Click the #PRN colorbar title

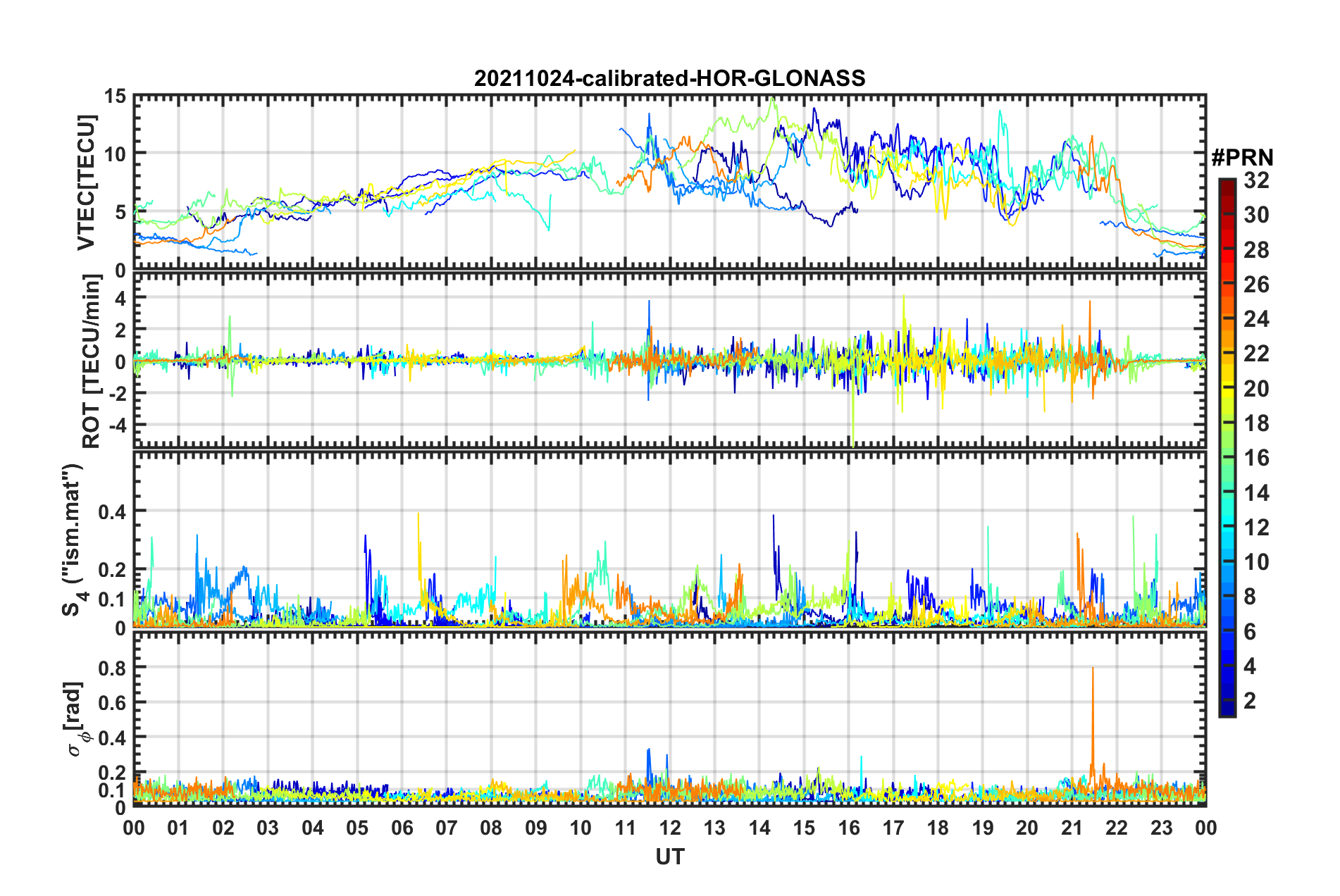(1242, 158)
